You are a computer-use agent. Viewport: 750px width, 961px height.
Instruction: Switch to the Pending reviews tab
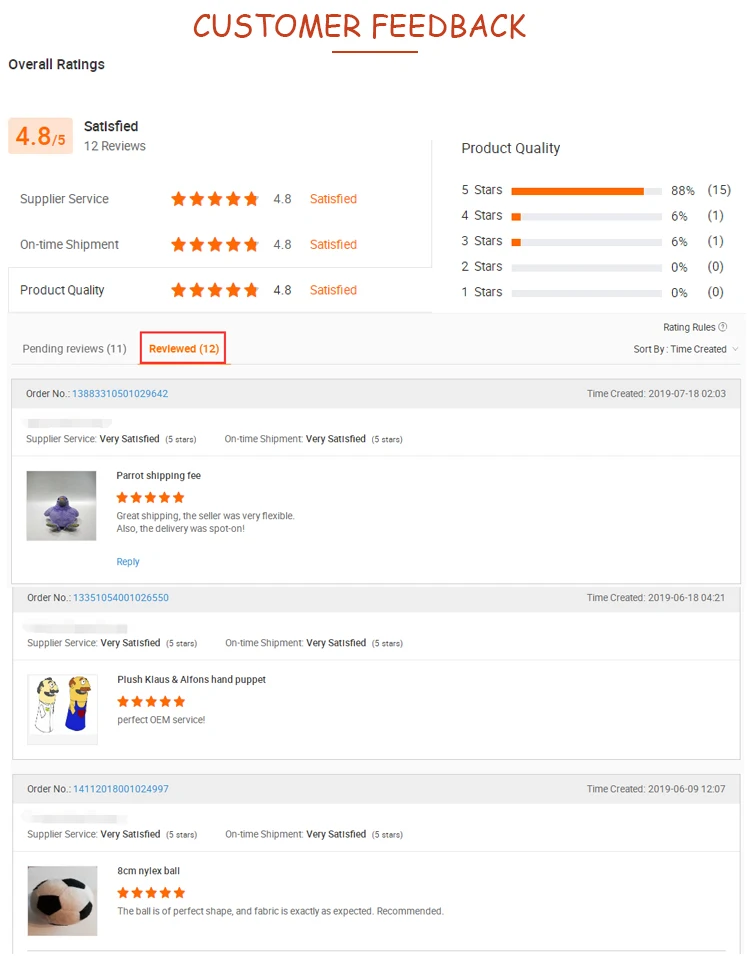pyautogui.click(x=74, y=349)
